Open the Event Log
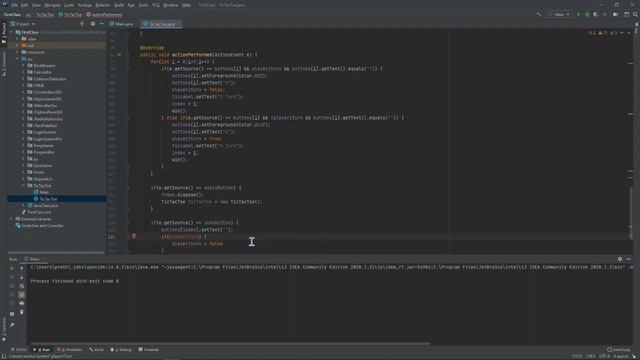This screenshot has height=360, width=640. (x=619, y=350)
